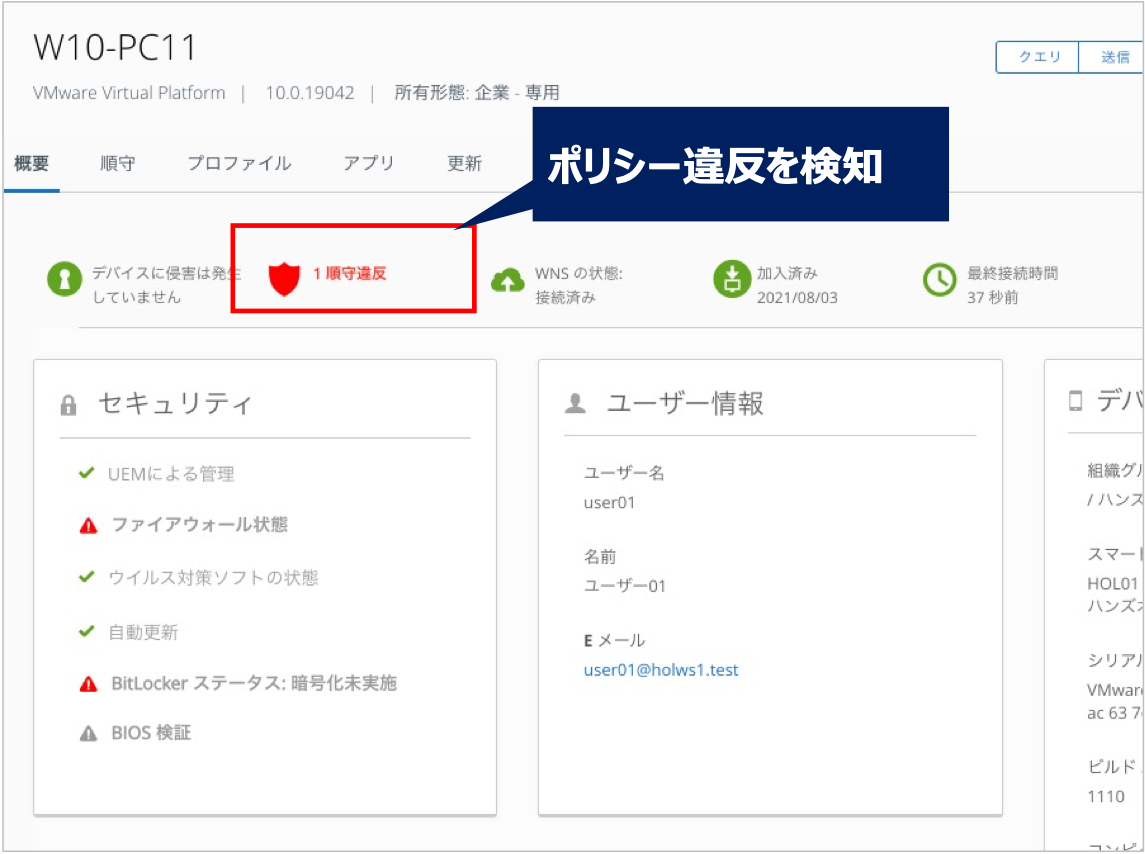
Task: Click the green checkmark next to 自動更新
Action: point(86,630)
